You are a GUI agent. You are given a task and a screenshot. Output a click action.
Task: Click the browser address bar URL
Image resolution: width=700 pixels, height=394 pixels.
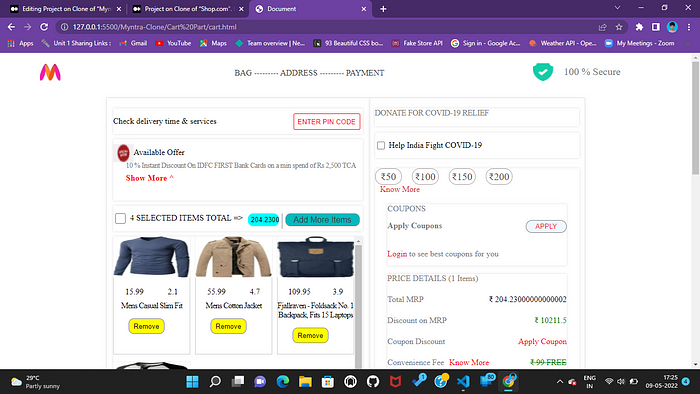coord(154,27)
